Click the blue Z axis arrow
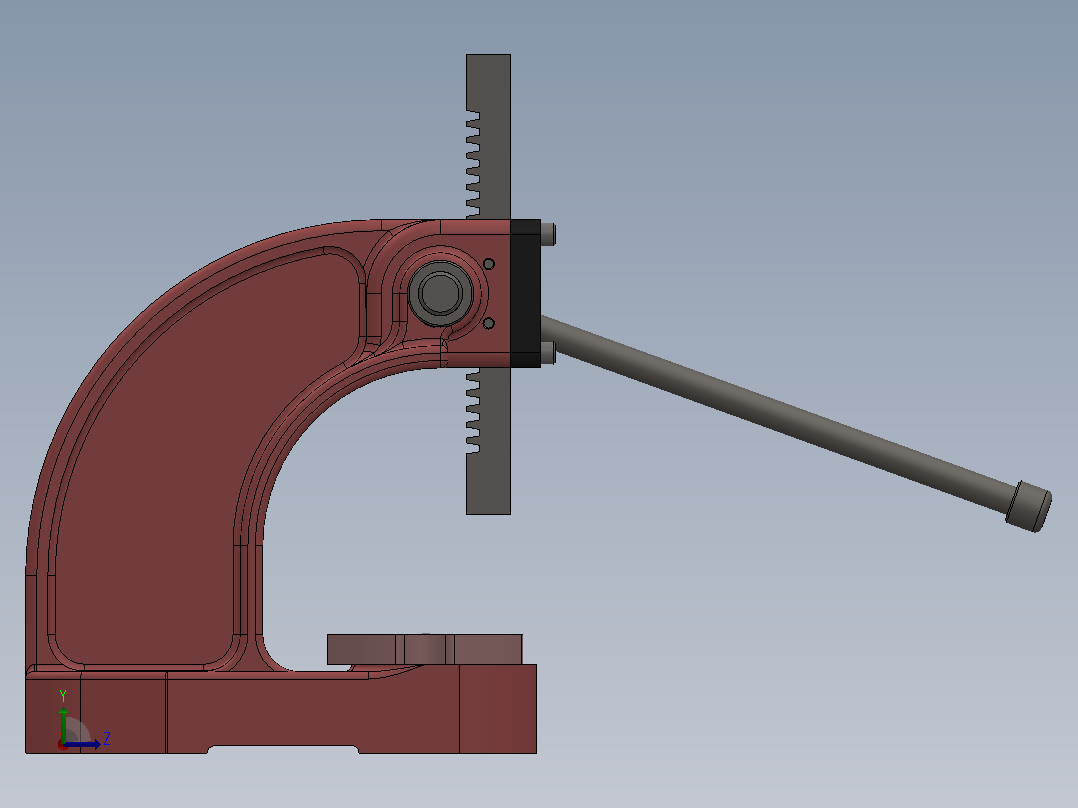Screen dimensions: 1078x808 point(82,745)
